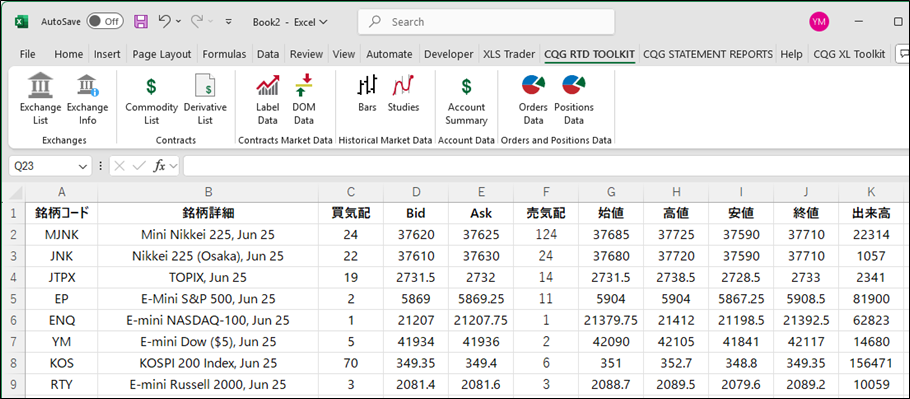Switch to the Developer tab

[449, 54]
